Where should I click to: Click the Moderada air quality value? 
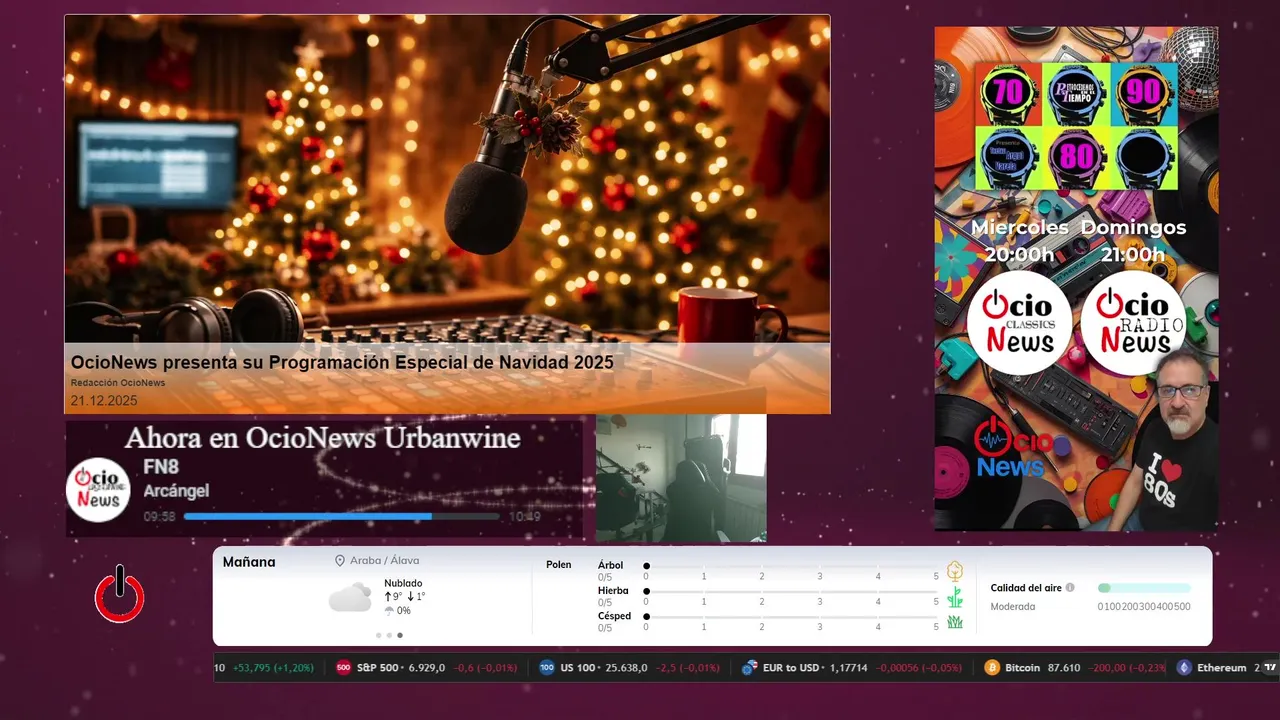tap(1013, 607)
